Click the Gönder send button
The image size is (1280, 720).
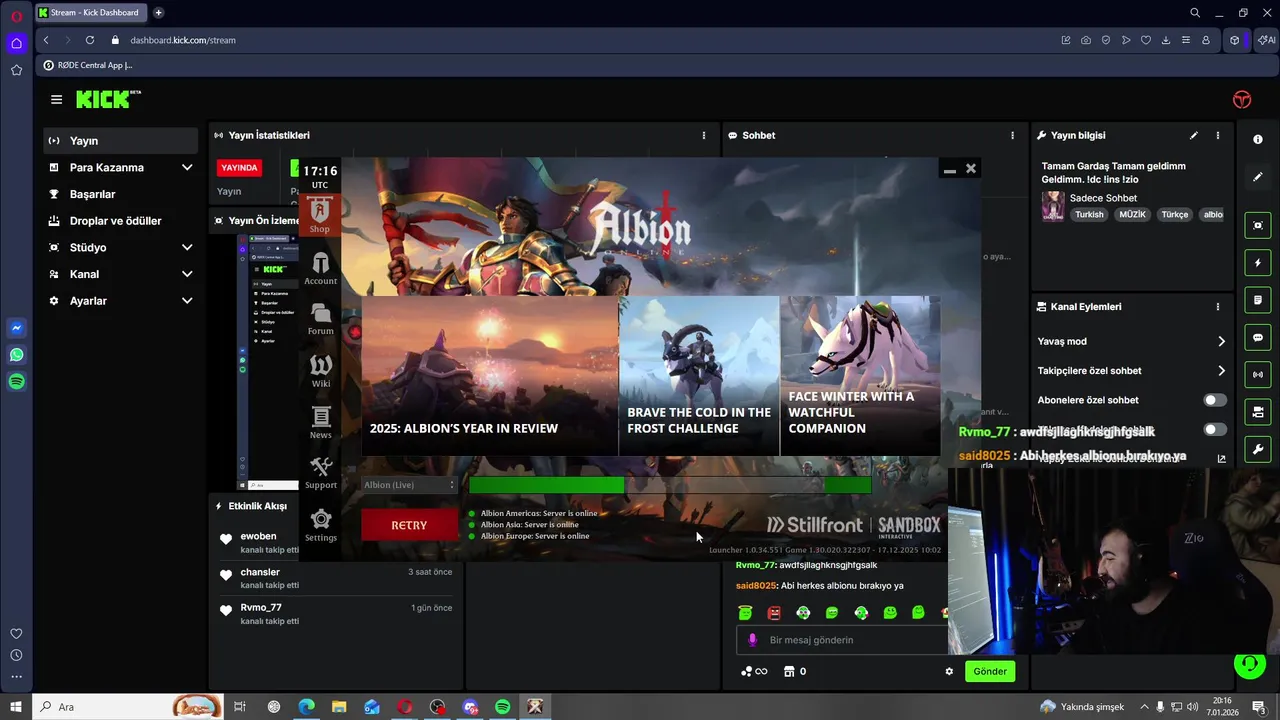pyautogui.click(x=990, y=671)
